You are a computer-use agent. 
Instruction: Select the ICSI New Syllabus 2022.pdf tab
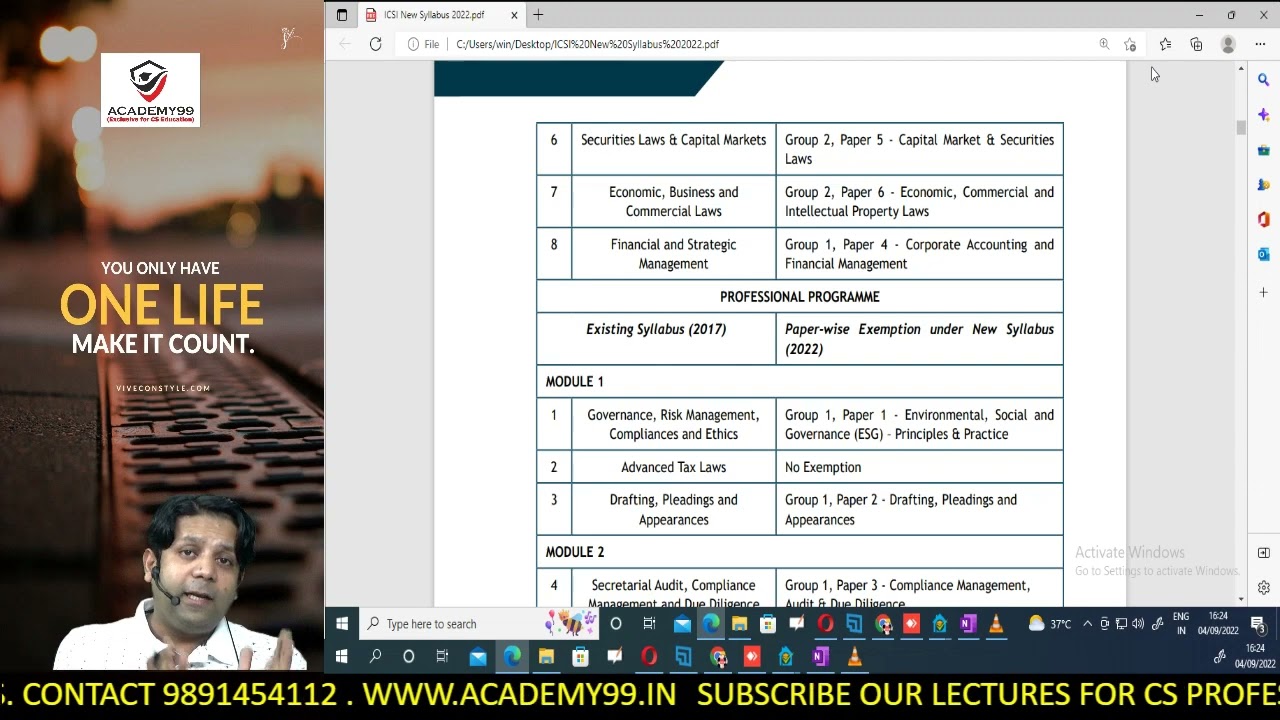(x=441, y=15)
